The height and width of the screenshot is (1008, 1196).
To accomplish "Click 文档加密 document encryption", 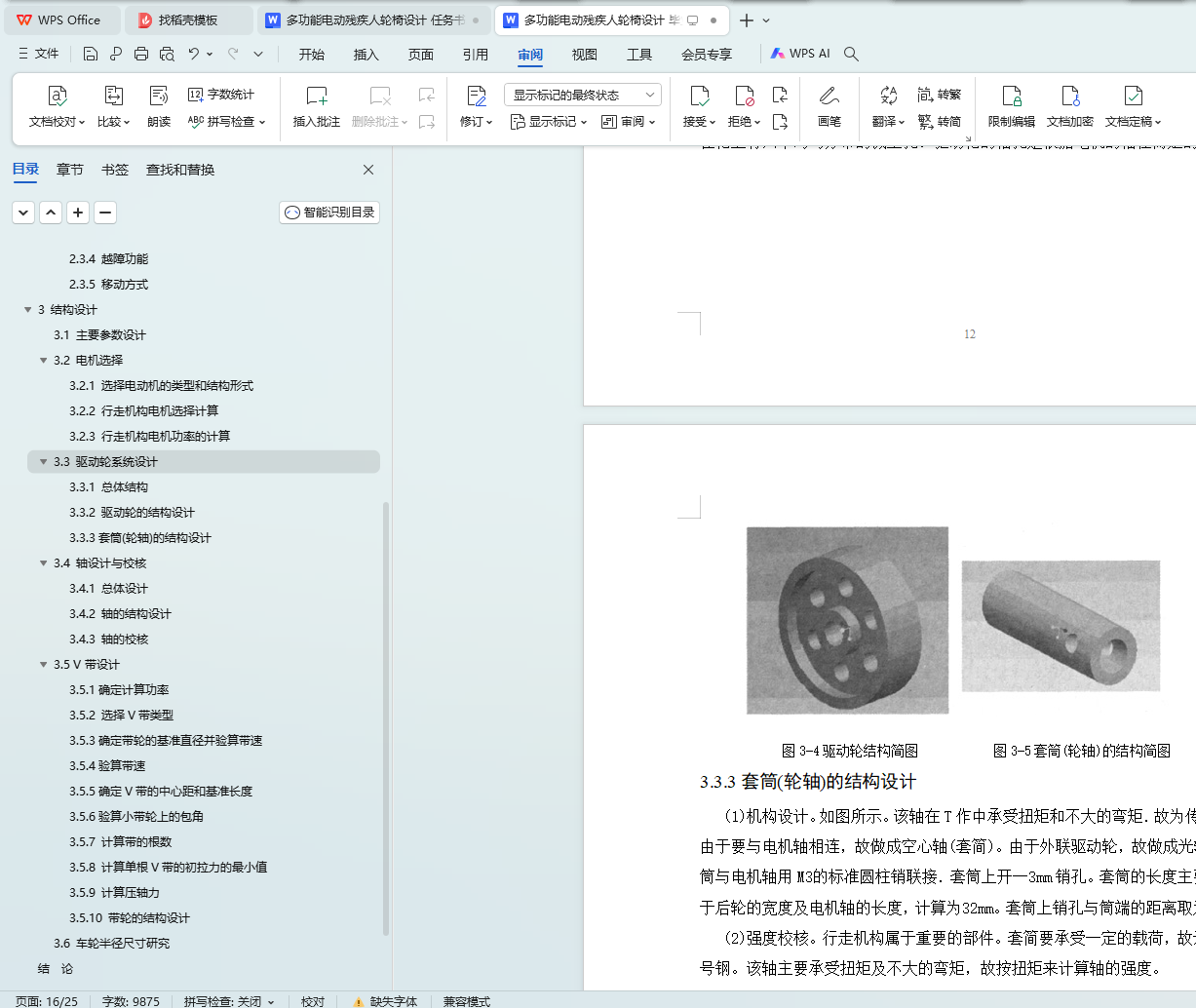I will coord(1070,106).
